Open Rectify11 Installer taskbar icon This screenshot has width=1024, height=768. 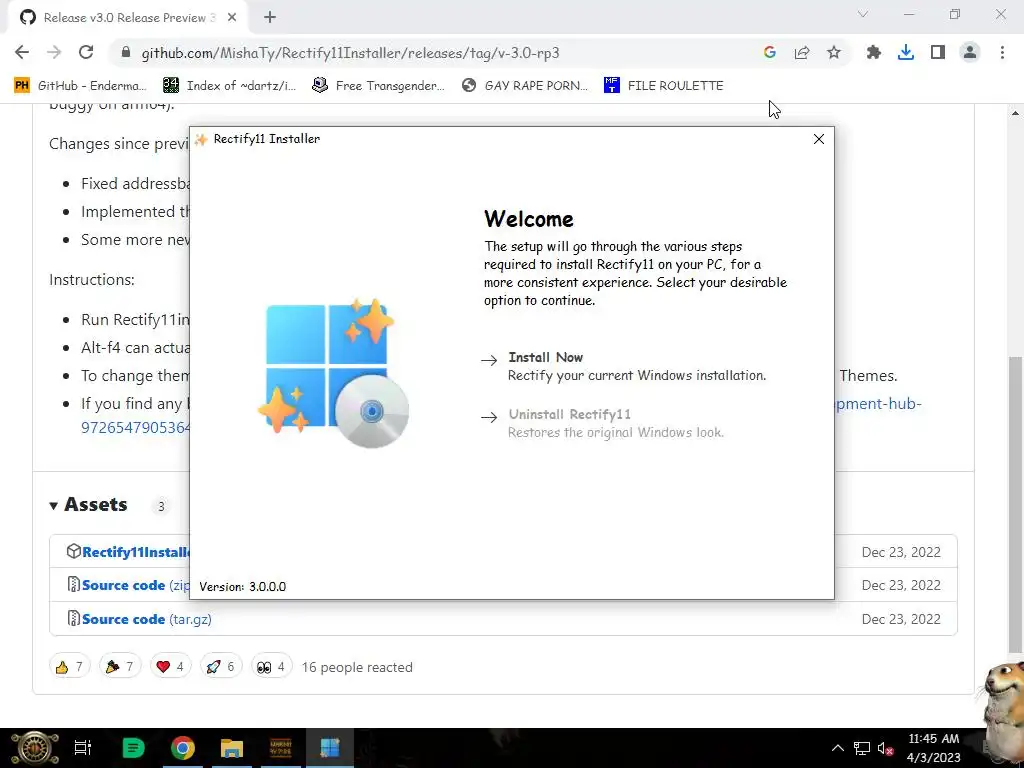[x=330, y=748]
